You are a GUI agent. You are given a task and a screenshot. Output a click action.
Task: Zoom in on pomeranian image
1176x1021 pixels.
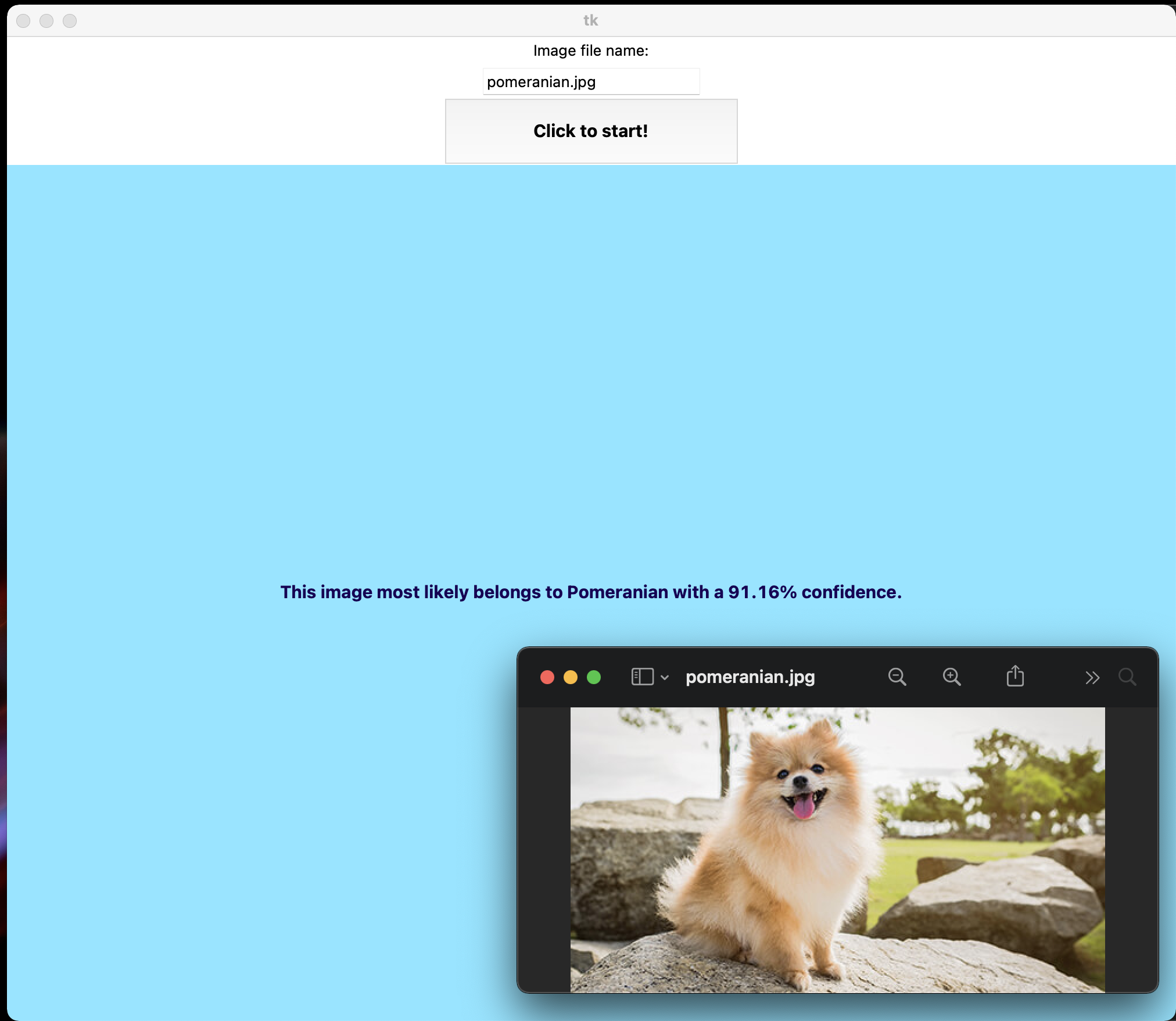pyautogui.click(x=951, y=677)
